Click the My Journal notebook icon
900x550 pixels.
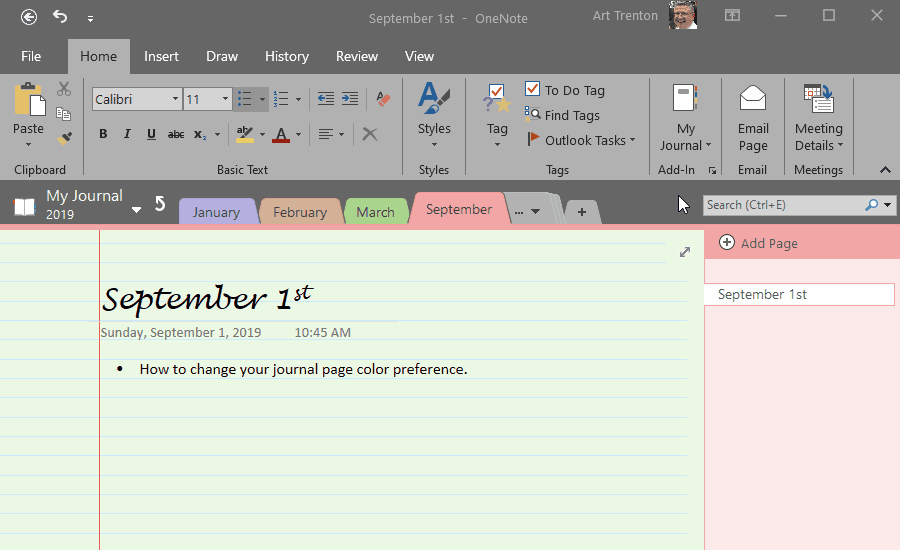coord(25,206)
